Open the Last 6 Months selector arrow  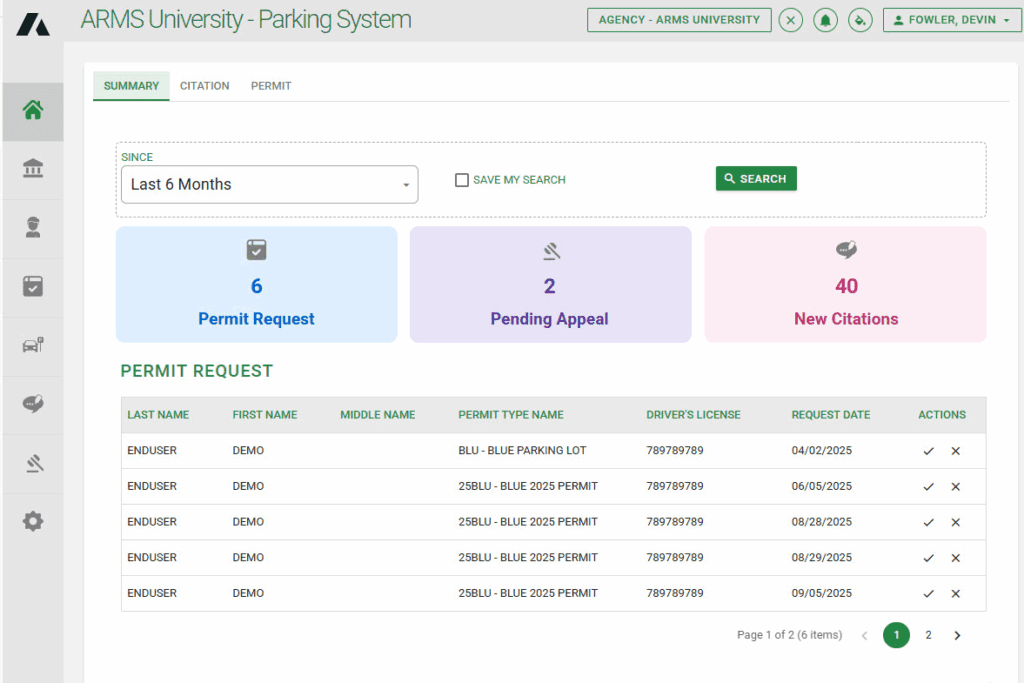[405, 185]
